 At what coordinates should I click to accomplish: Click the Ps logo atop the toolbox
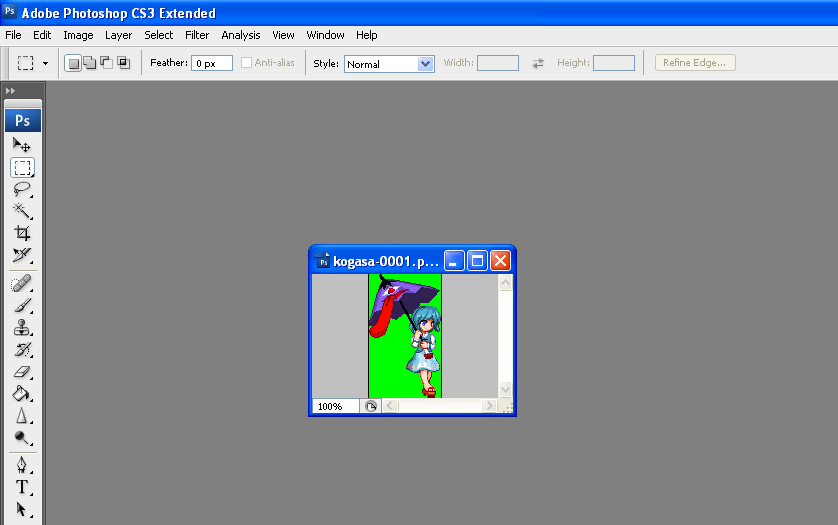(x=22, y=120)
